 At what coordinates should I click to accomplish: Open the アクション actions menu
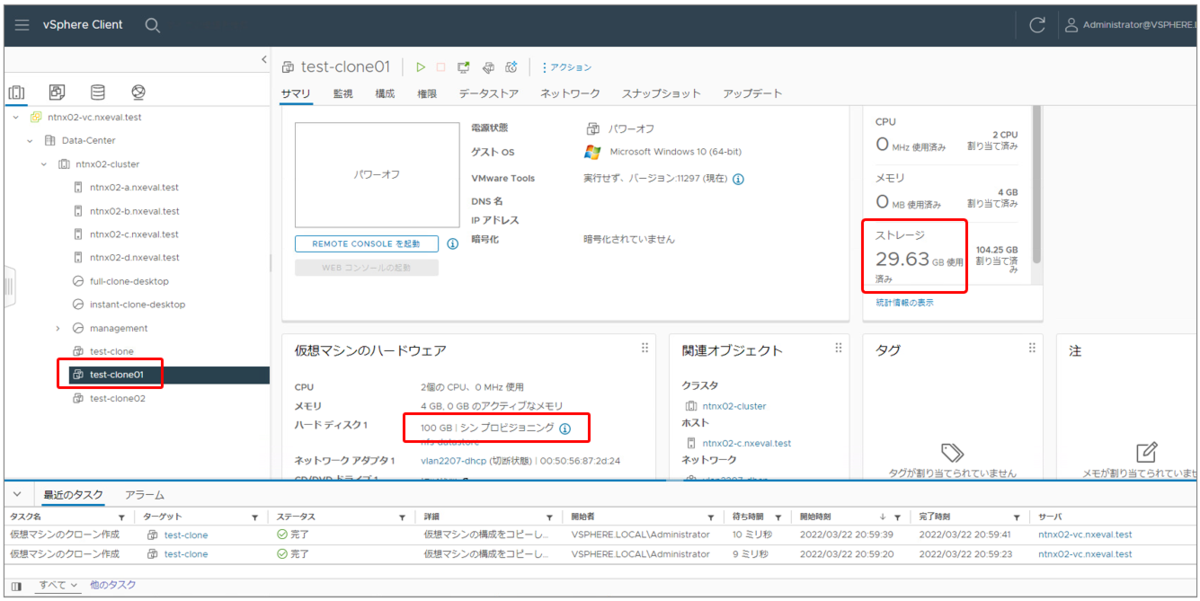pos(566,67)
